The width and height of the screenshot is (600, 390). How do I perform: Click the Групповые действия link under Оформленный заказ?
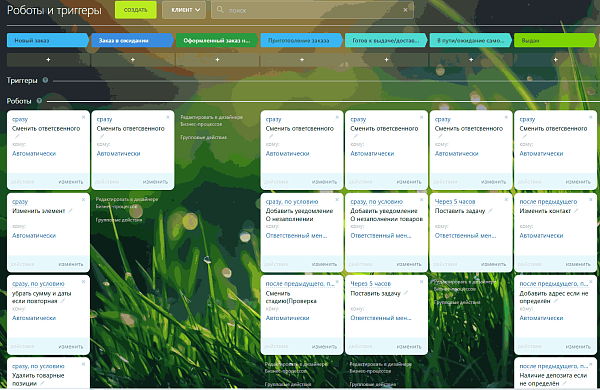pyautogui.click(x=204, y=137)
